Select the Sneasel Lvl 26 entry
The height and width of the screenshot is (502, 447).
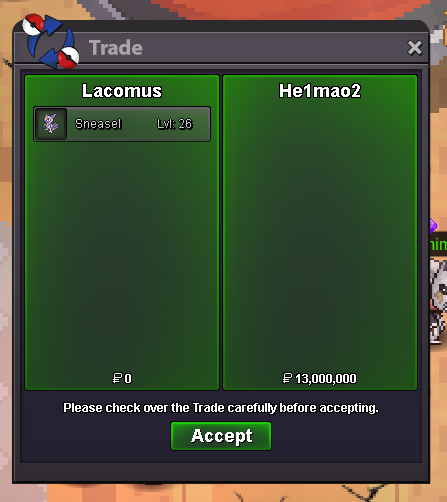click(122, 124)
